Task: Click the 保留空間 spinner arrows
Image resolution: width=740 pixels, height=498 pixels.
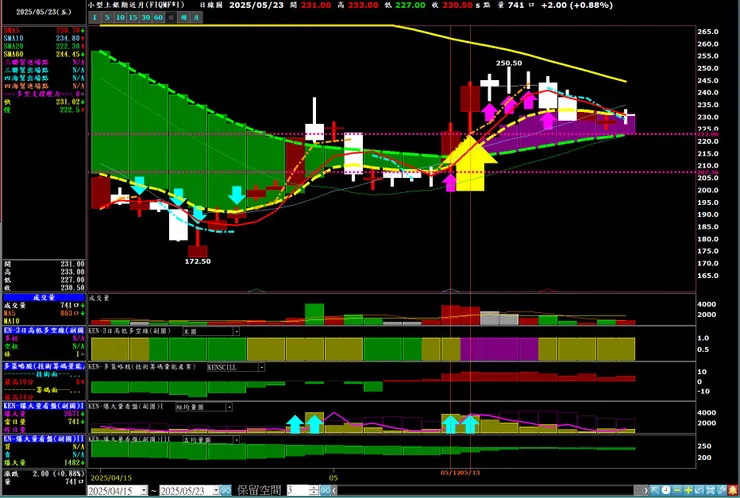Action: pos(314,491)
